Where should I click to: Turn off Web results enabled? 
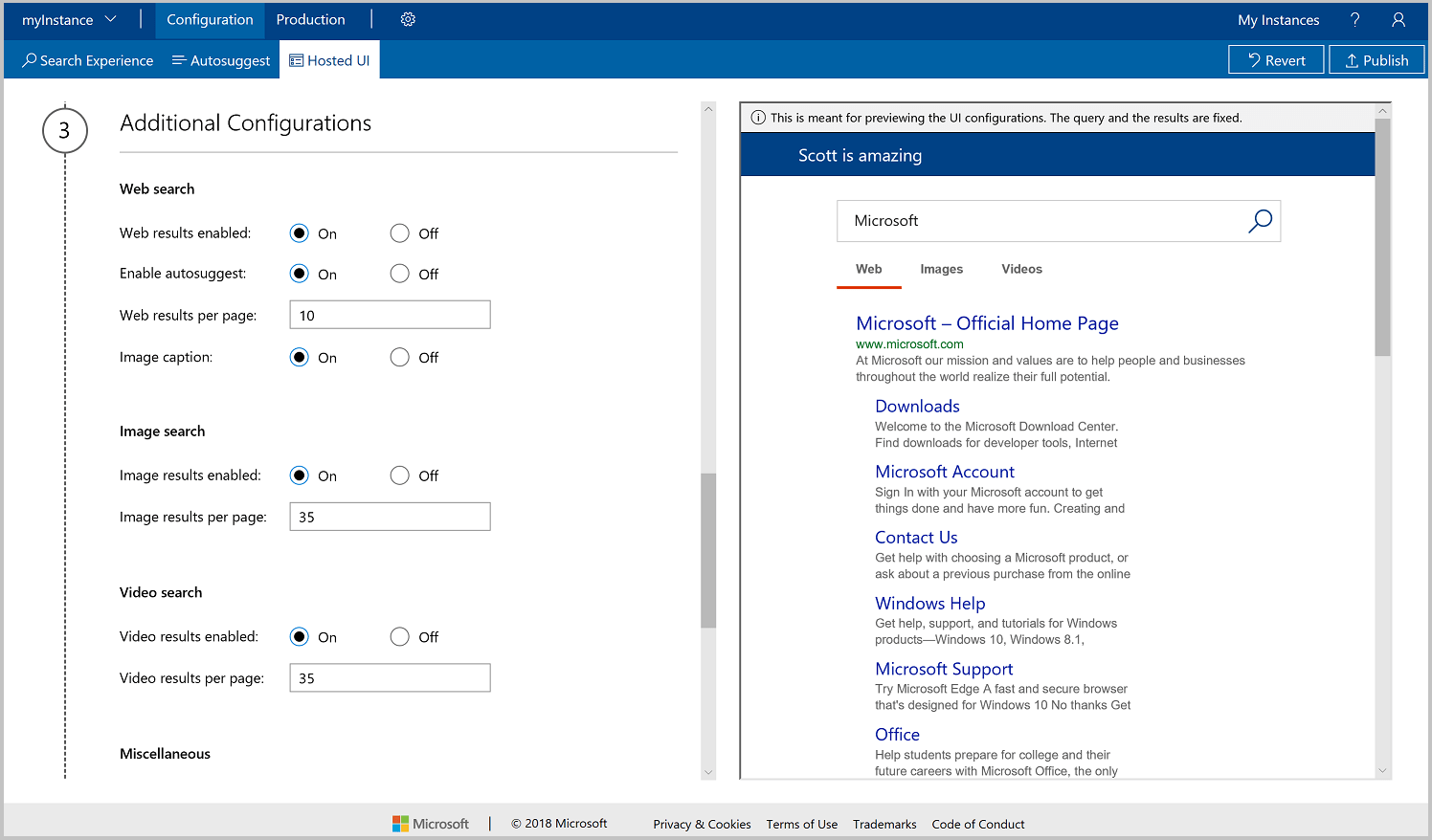click(399, 232)
